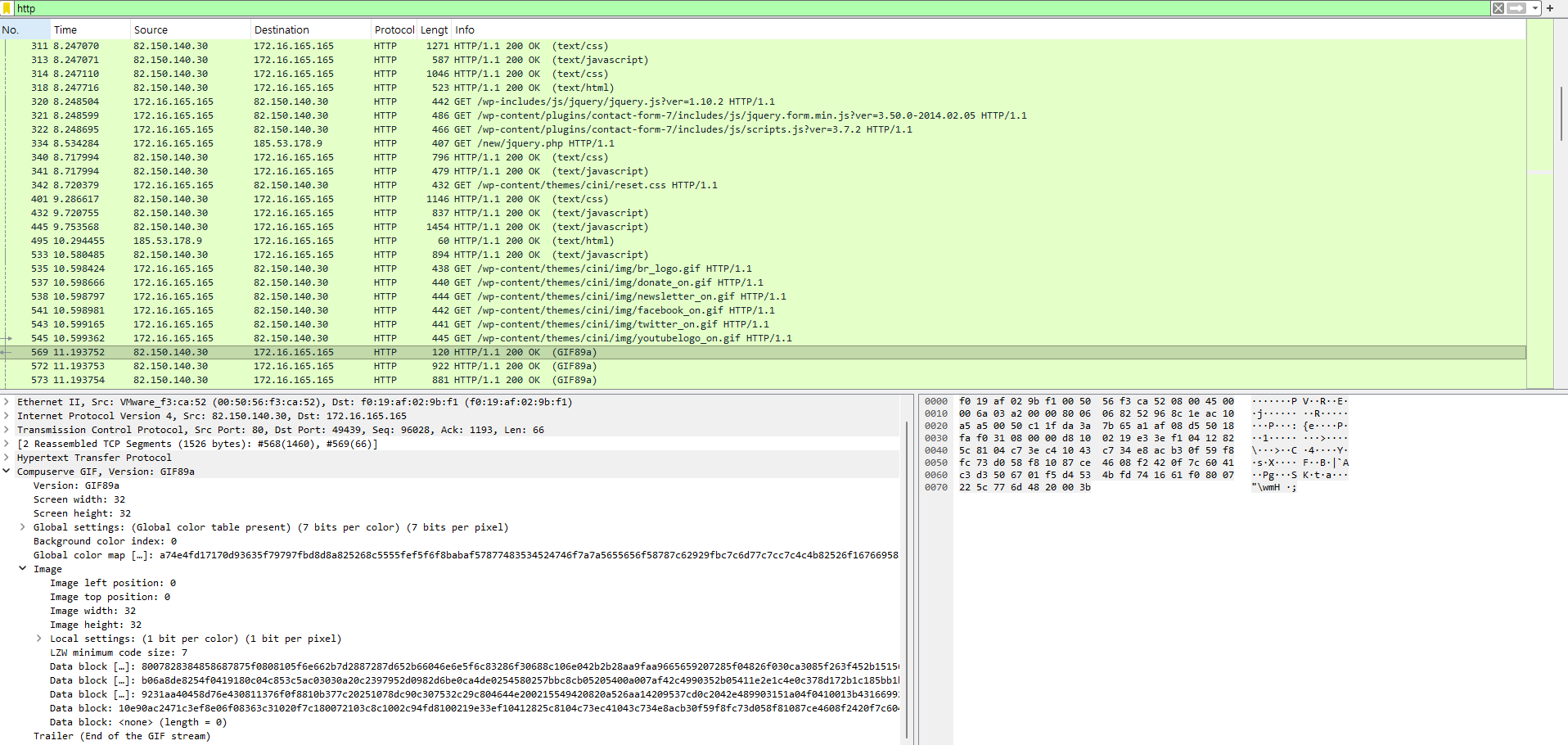Click hex offset row 0000 bytes
Image resolution: width=1568 pixels, height=745 pixels.
tap(1096, 401)
